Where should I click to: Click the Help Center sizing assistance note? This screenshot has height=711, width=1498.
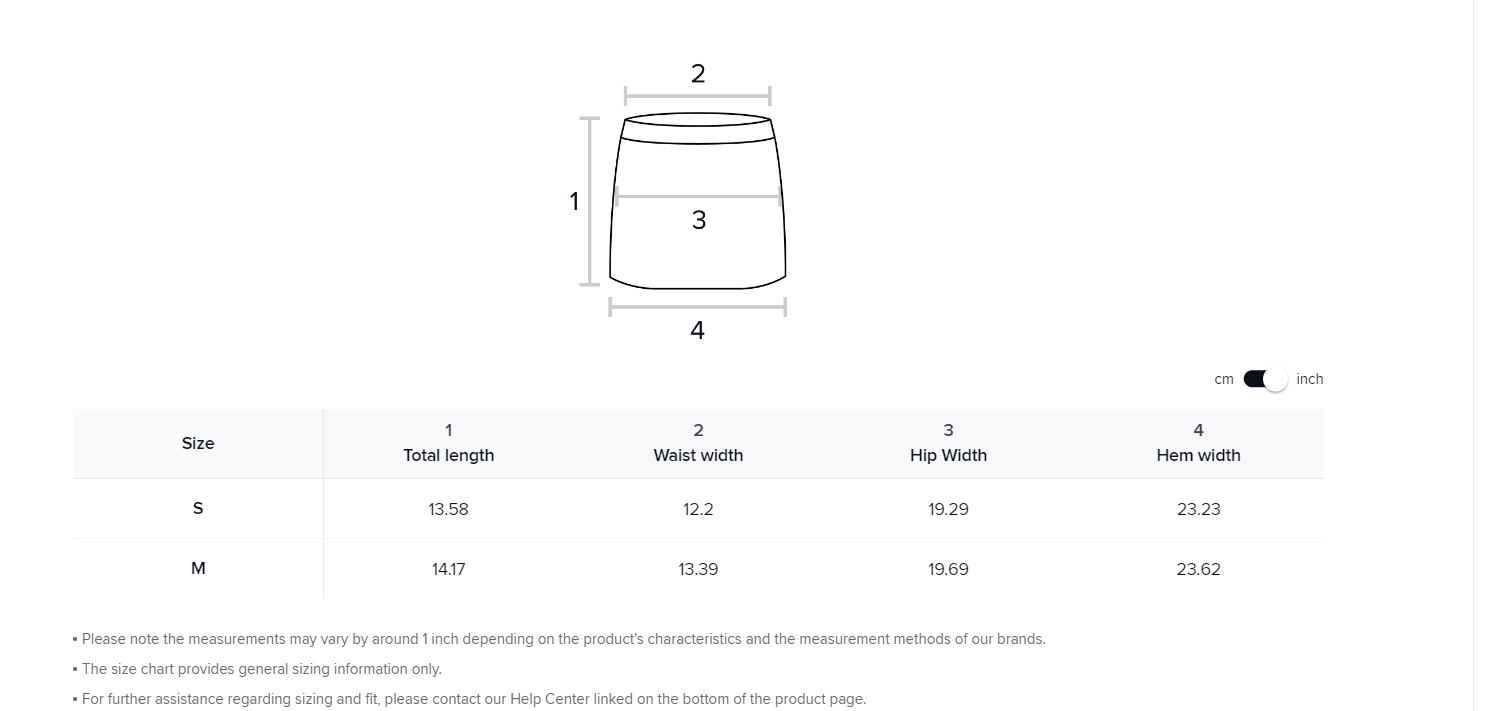pyautogui.click(x=469, y=699)
